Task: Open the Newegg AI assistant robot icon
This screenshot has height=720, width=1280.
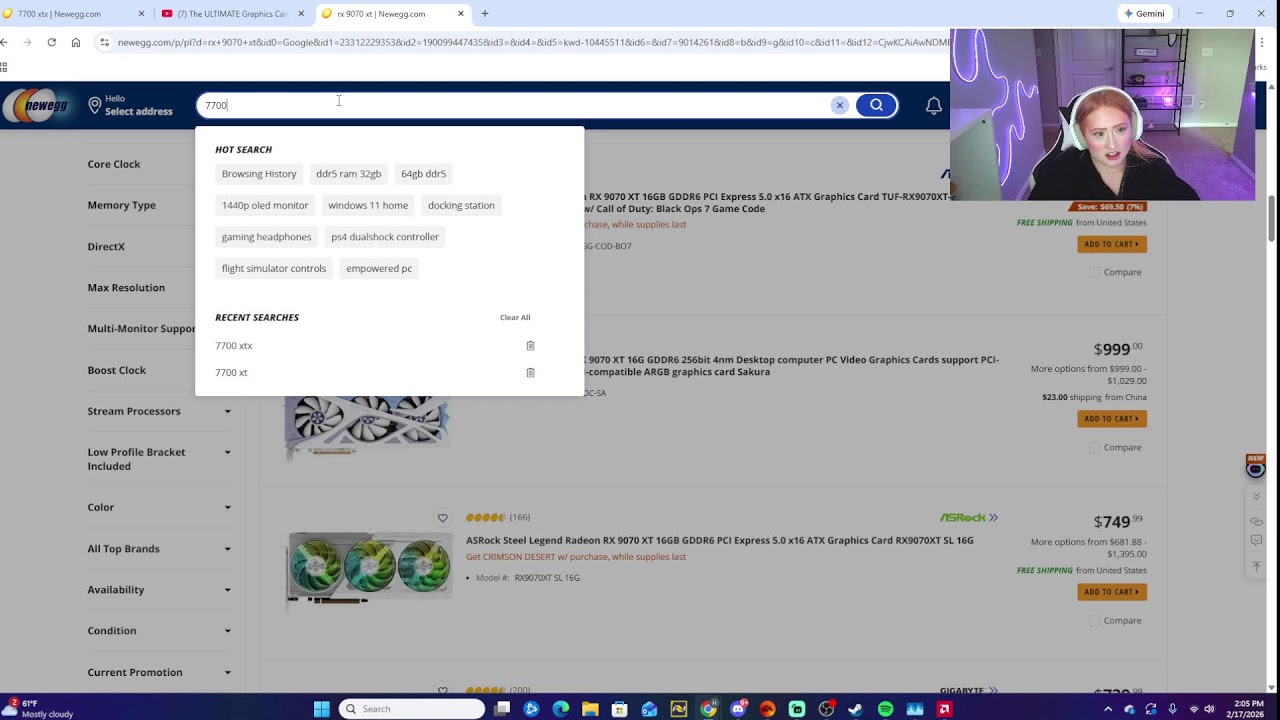Action: 1256,466
